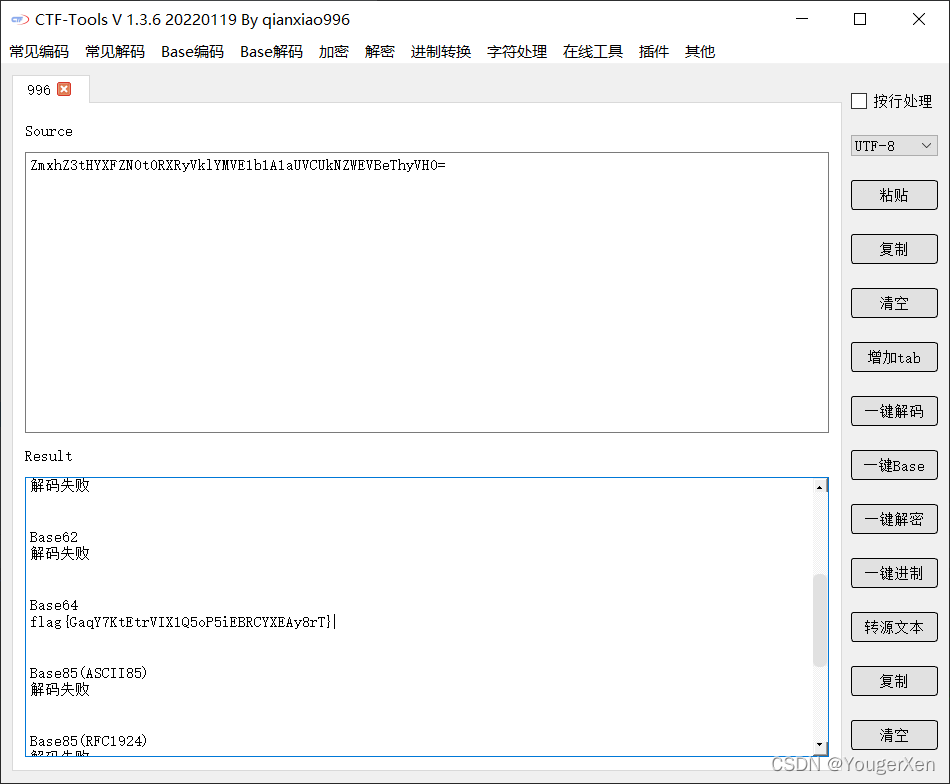
Task: Open the Base解码 menu
Action: point(271,51)
